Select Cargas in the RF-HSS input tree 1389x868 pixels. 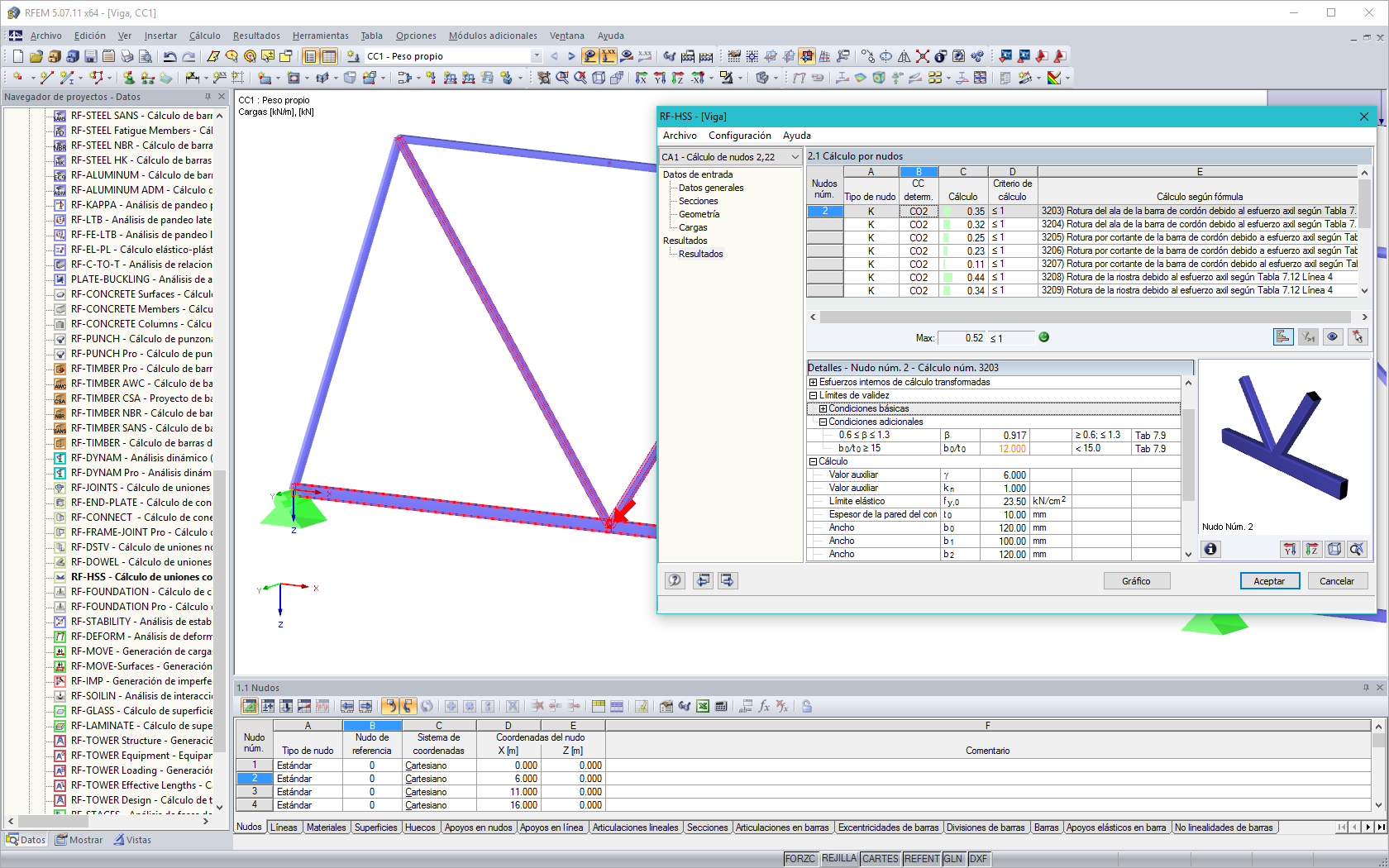[x=693, y=227]
